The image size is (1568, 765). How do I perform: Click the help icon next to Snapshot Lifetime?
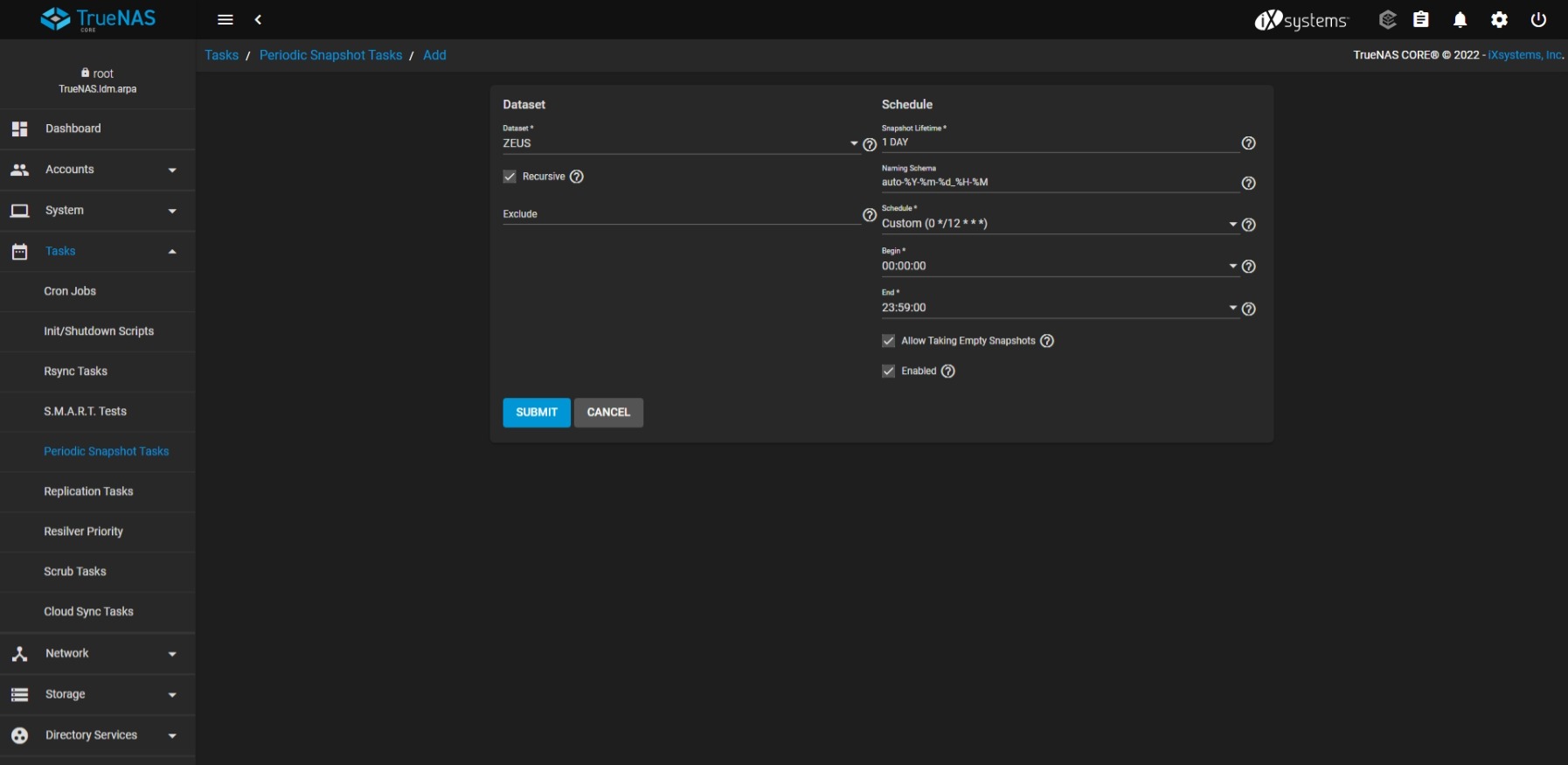click(1248, 143)
